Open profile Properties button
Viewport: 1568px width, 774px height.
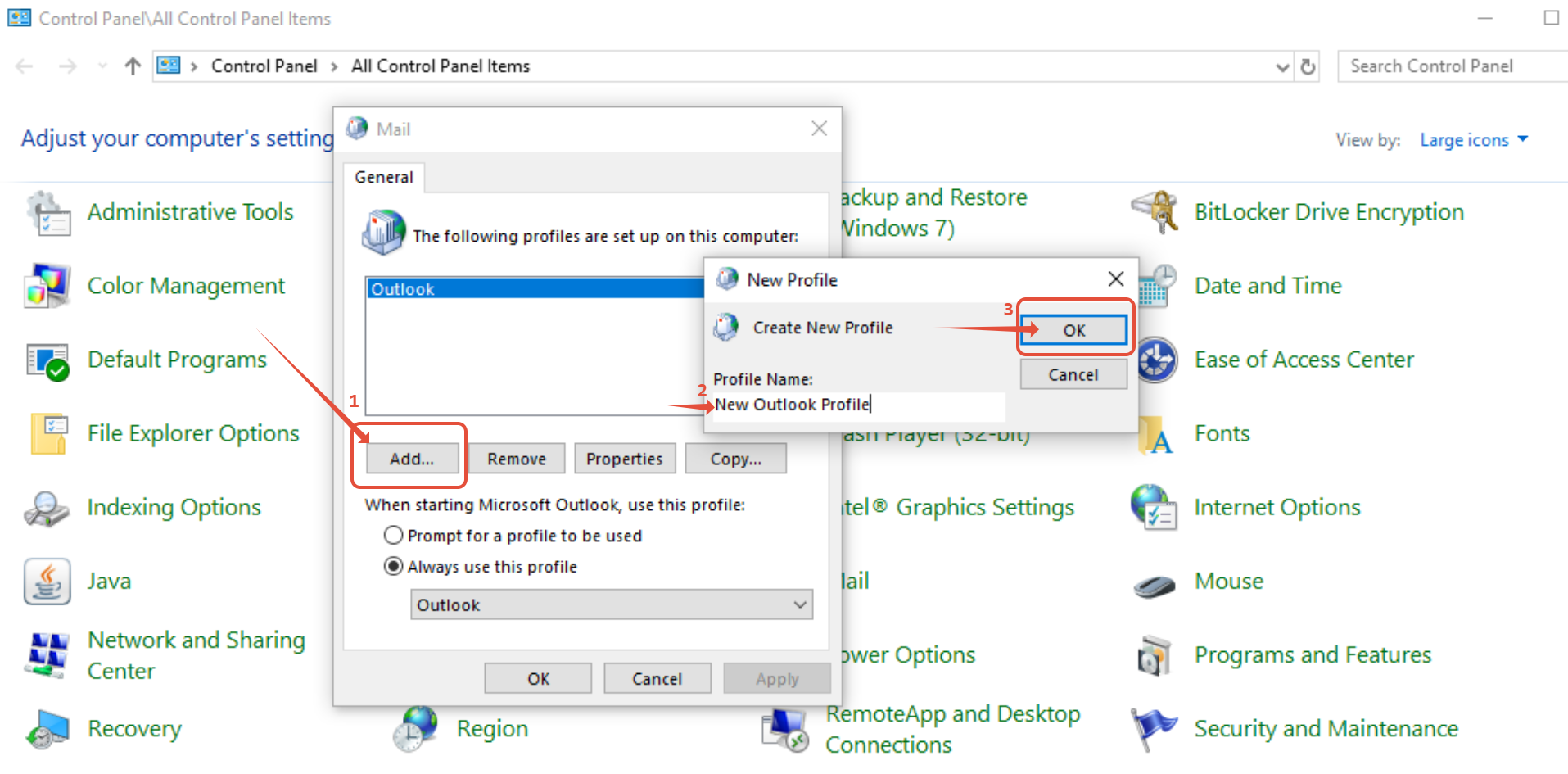[625, 459]
